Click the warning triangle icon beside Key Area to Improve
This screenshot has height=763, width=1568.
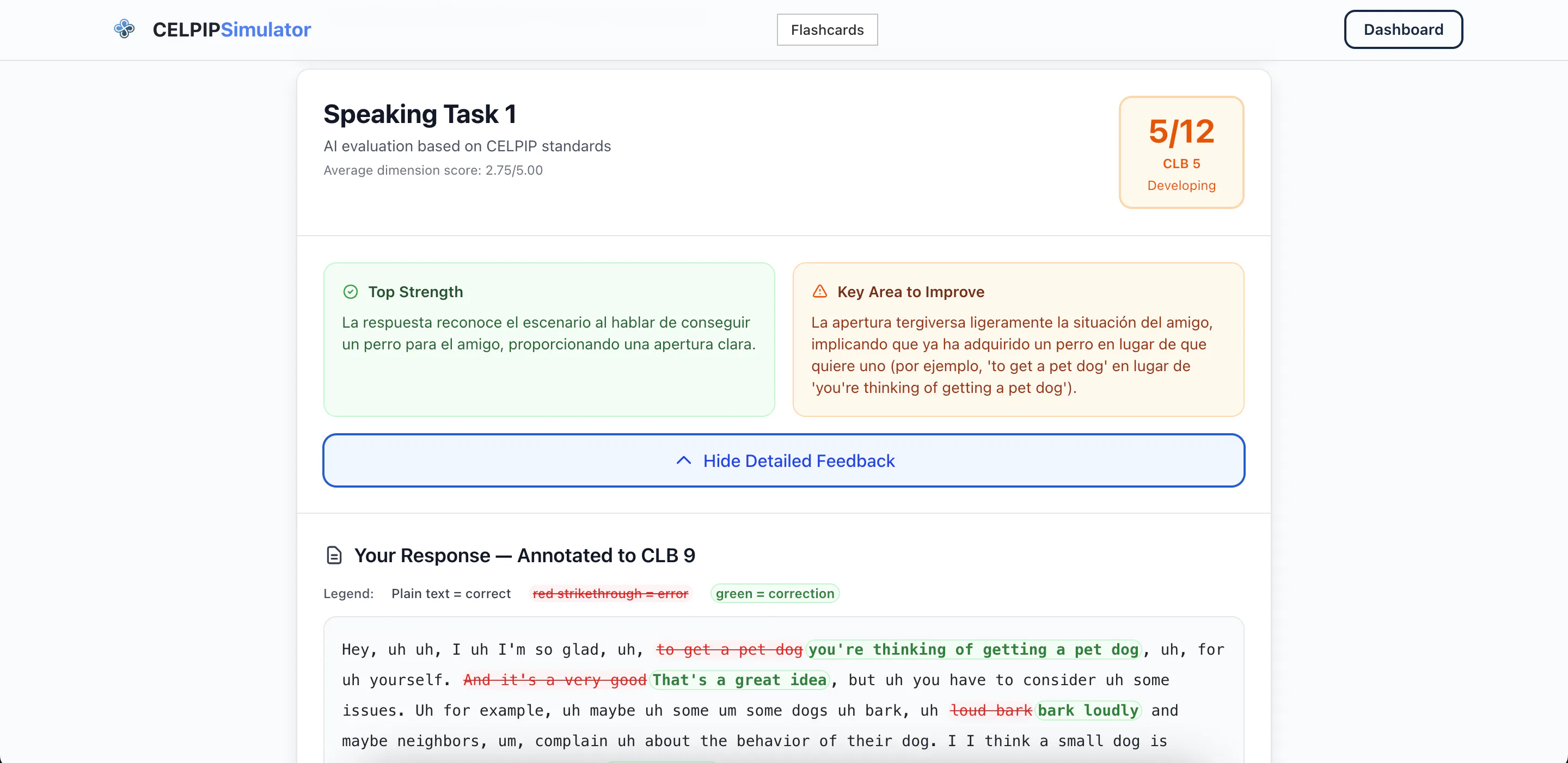[x=820, y=292]
